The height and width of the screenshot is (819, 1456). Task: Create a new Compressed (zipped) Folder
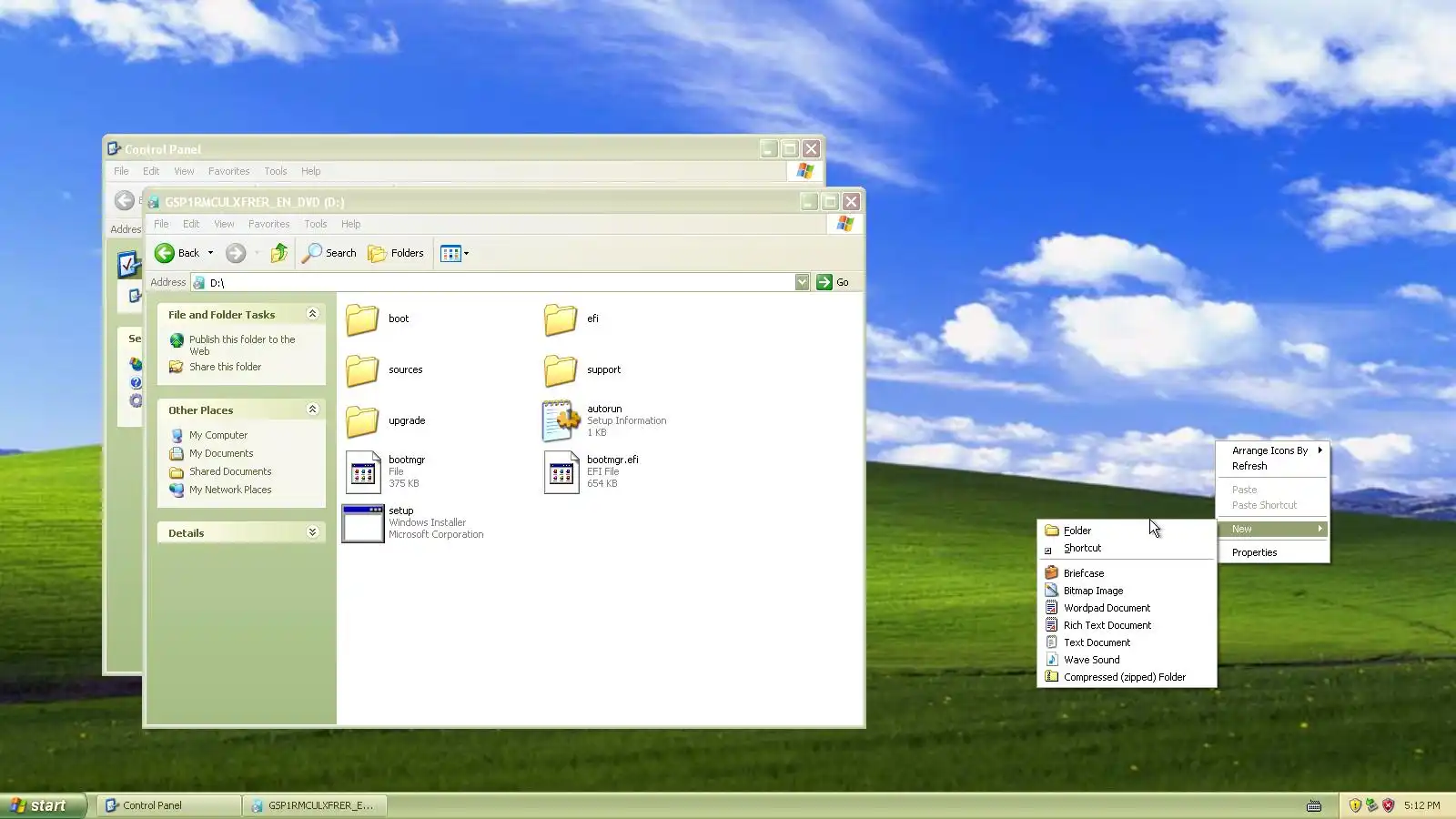pos(1127,677)
